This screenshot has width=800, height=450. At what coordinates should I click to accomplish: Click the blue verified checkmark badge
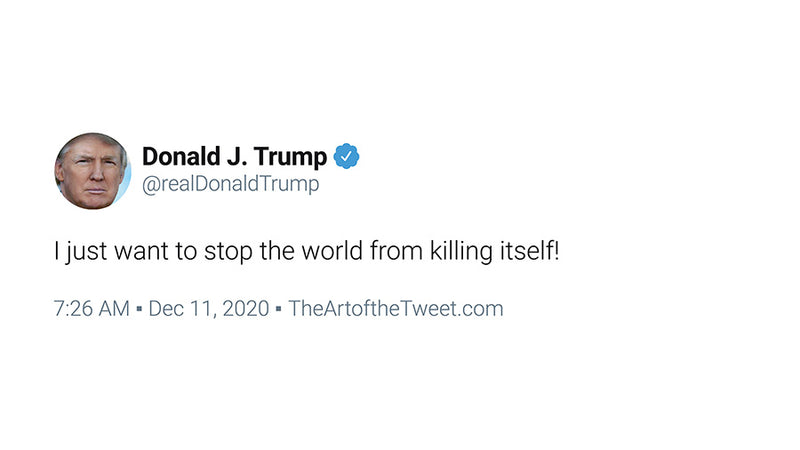[x=346, y=157]
